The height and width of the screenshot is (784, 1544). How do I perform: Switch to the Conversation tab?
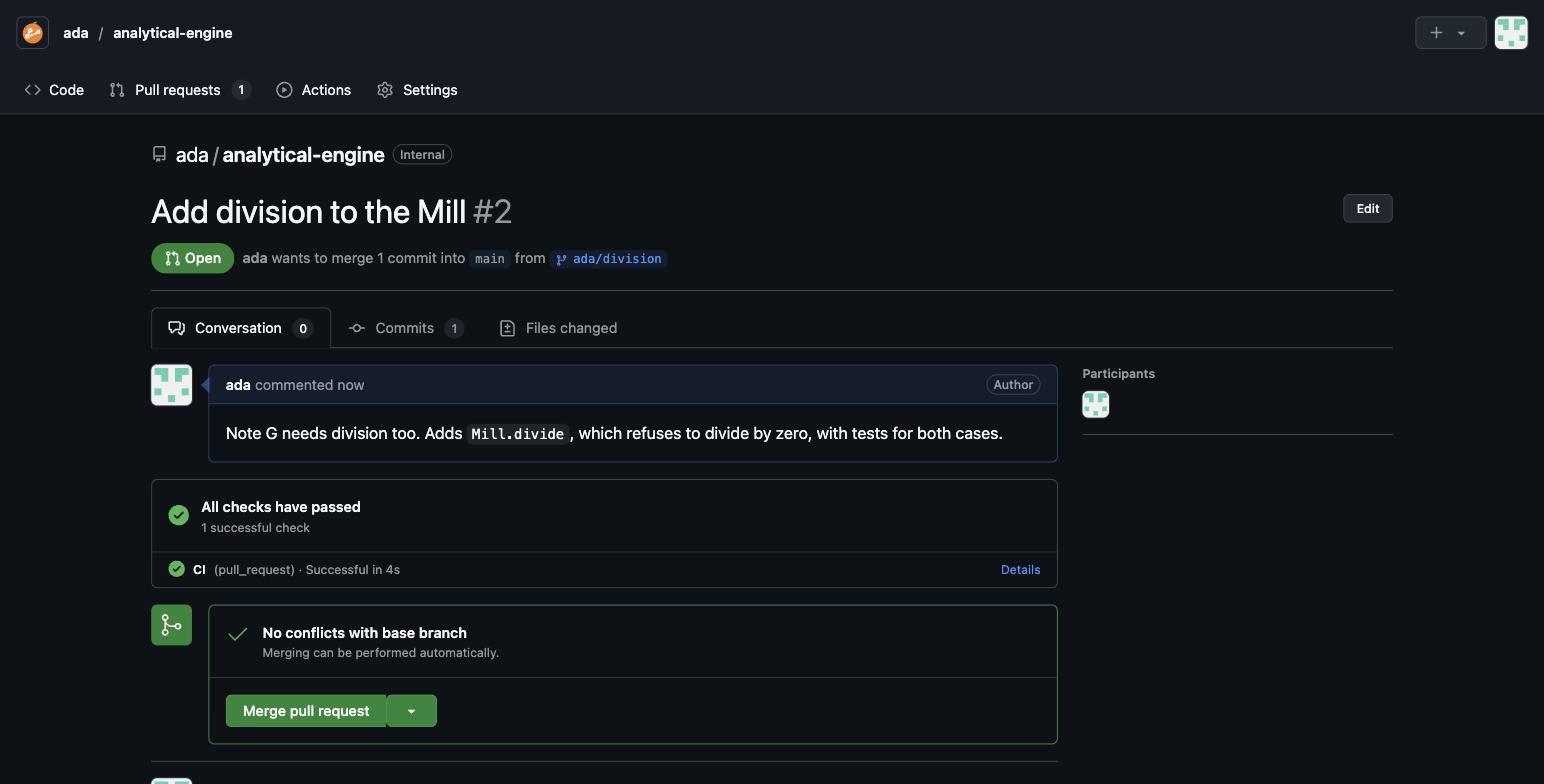pyautogui.click(x=241, y=328)
